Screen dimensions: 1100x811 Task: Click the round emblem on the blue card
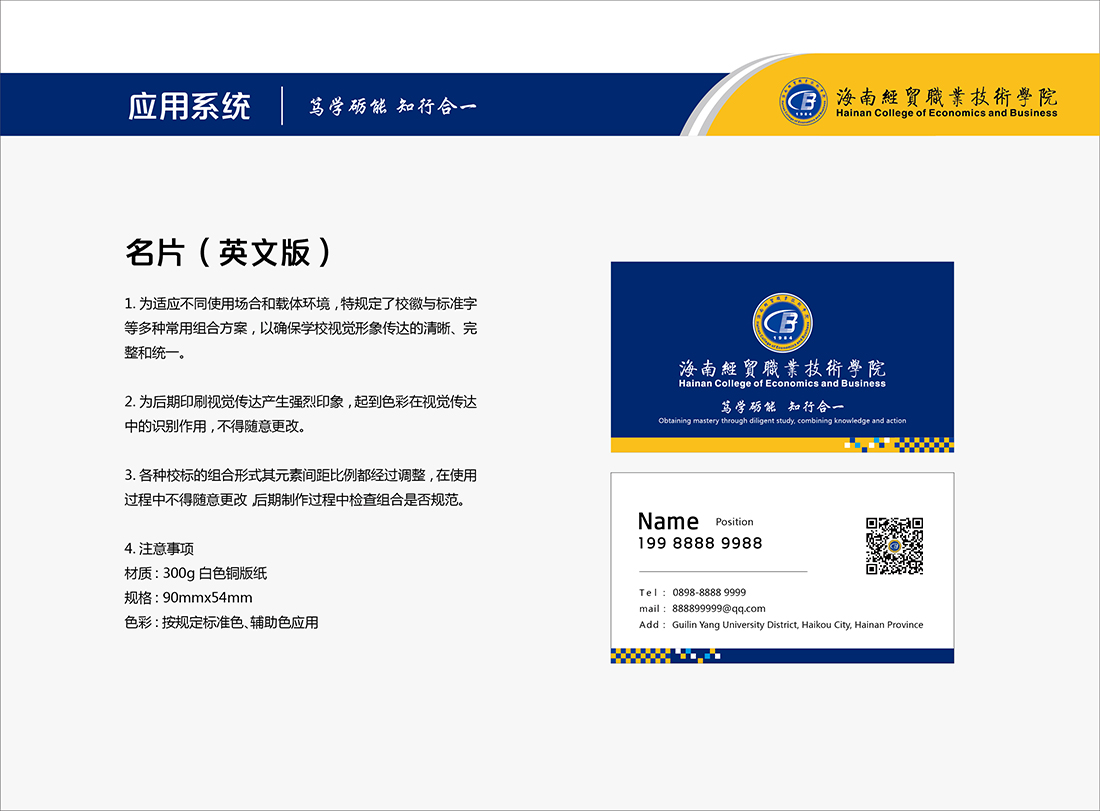point(782,322)
